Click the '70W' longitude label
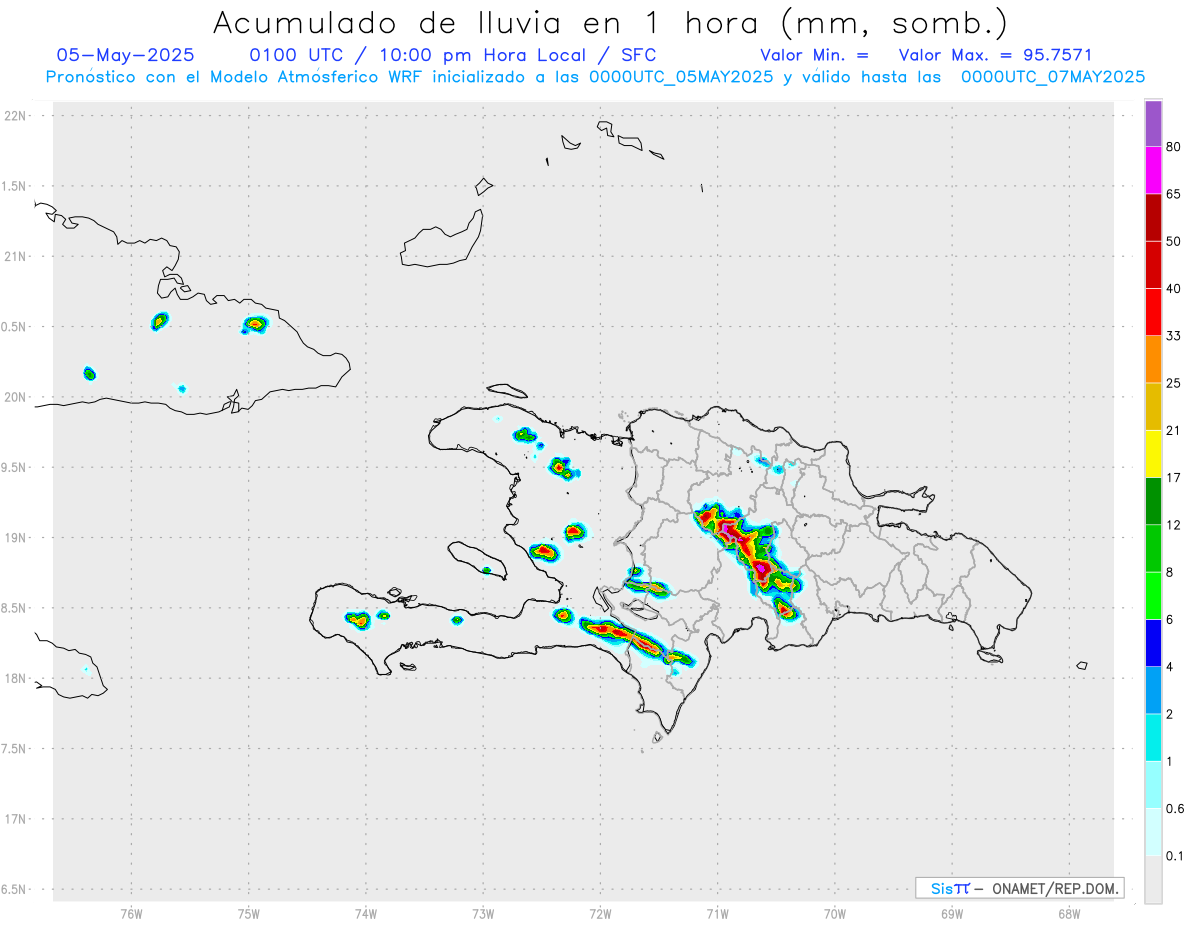This screenshot has width=1200, height=927. coord(835,913)
